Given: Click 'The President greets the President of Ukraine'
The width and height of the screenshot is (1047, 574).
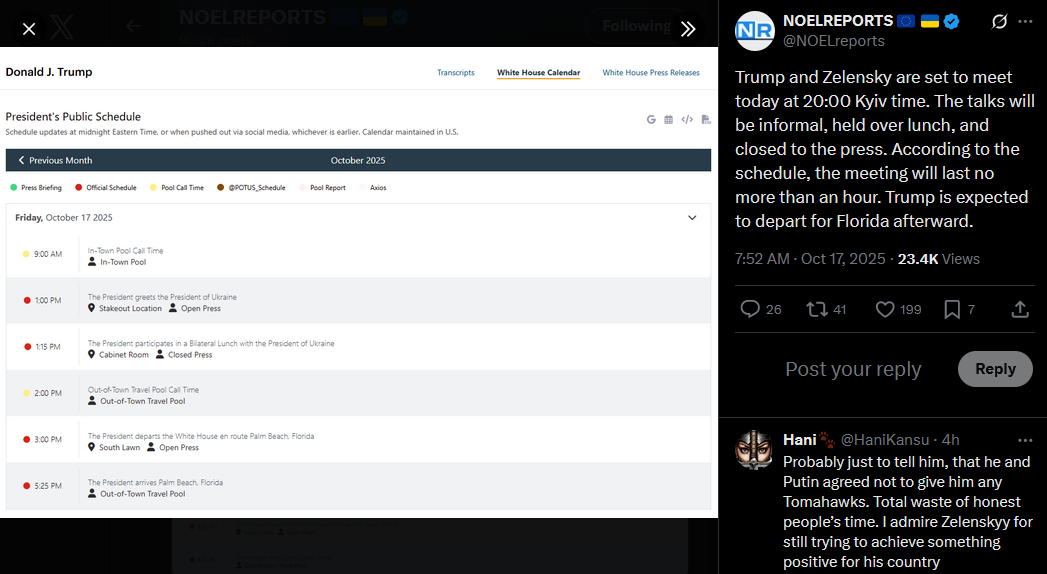Looking at the screenshot, I should pos(162,296).
